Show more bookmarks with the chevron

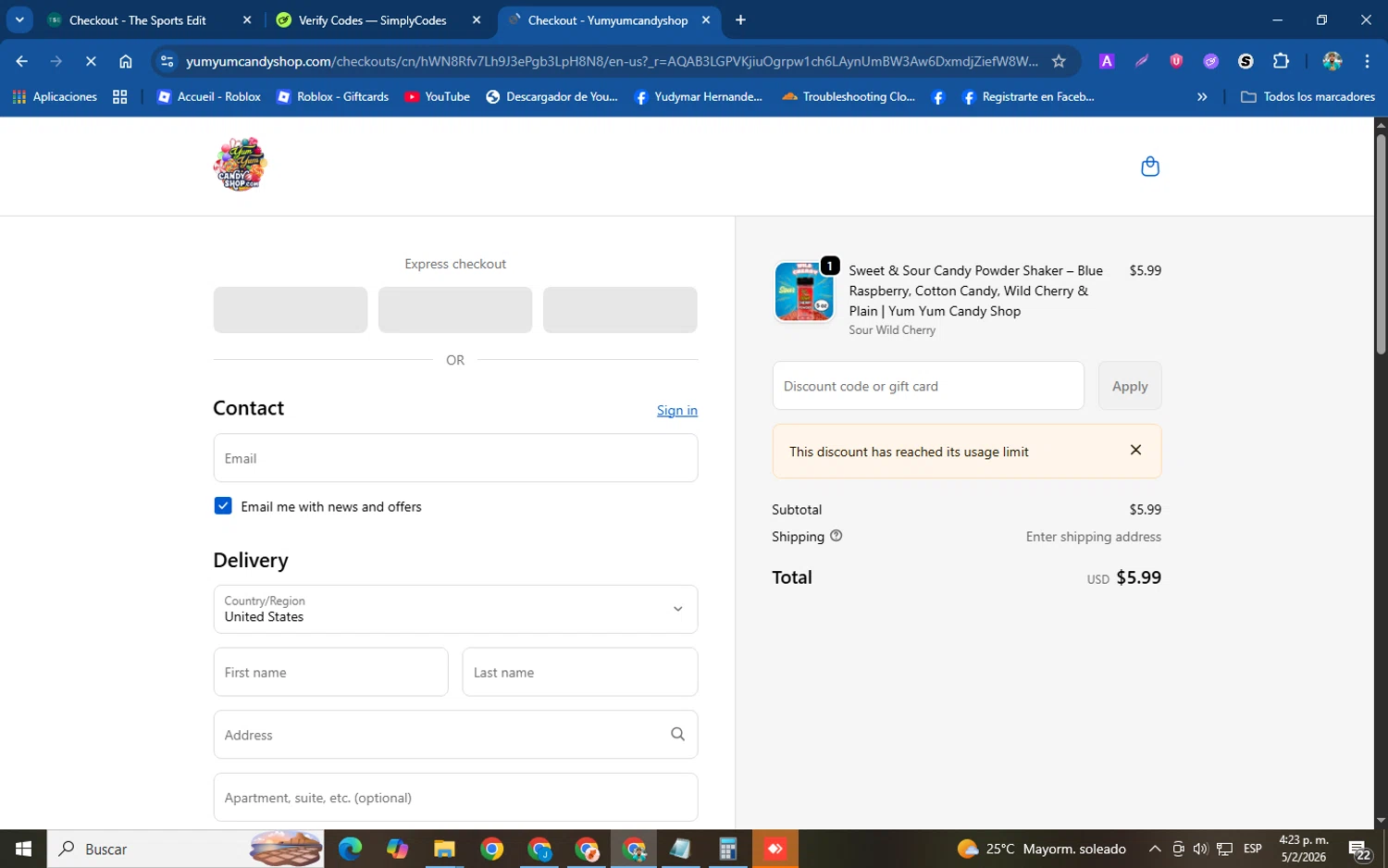[1202, 96]
